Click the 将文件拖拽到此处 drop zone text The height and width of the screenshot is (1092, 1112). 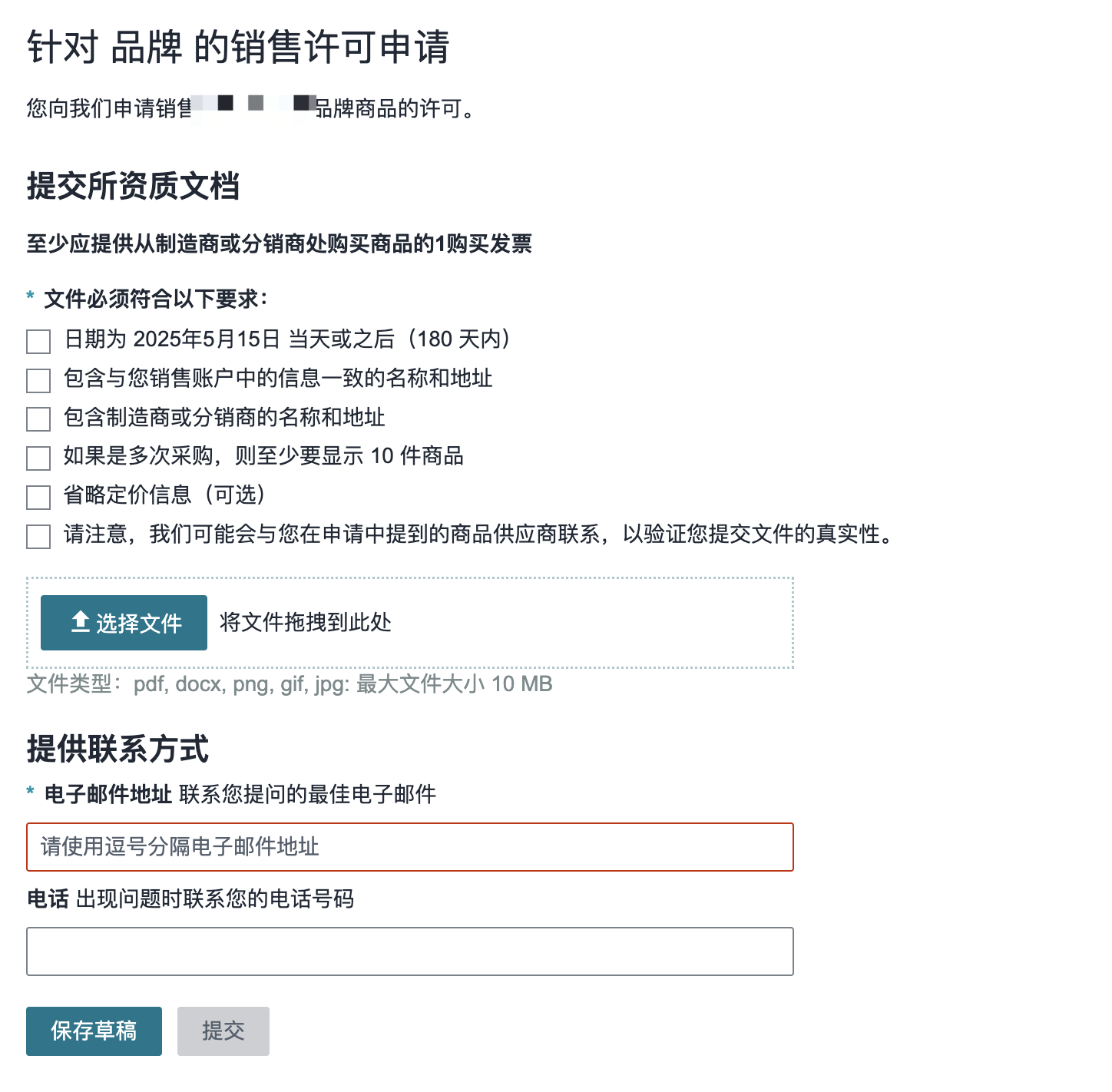point(306,622)
